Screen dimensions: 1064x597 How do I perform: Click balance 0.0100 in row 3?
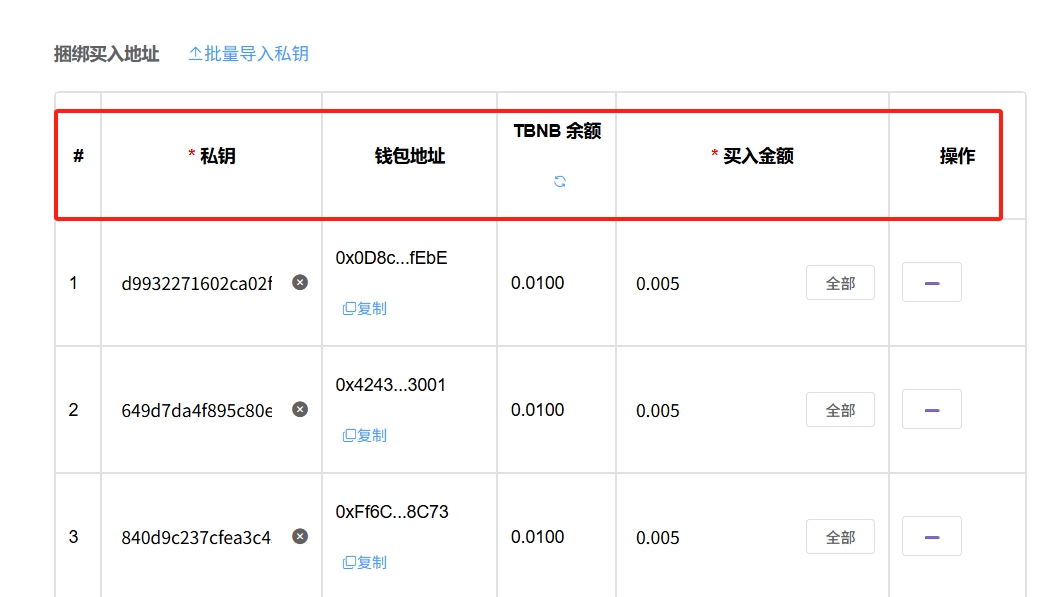point(537,537)
